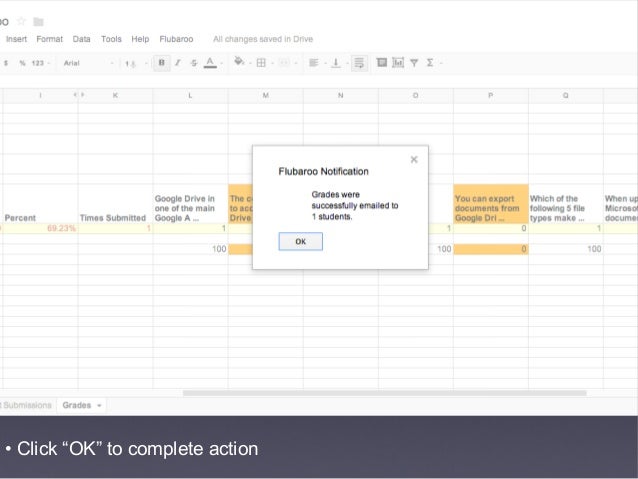Open the Tools menu
The width and height of the screenshot is (638, 479).
pyautogui.click(x=111, y=39)
